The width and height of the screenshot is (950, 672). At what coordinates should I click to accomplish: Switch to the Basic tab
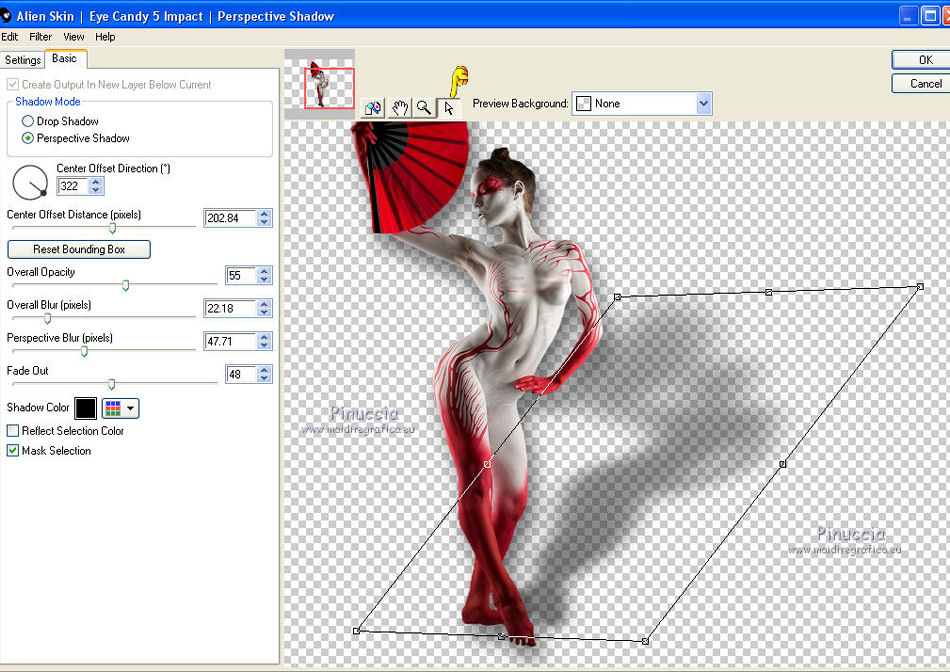coord(65,59)
